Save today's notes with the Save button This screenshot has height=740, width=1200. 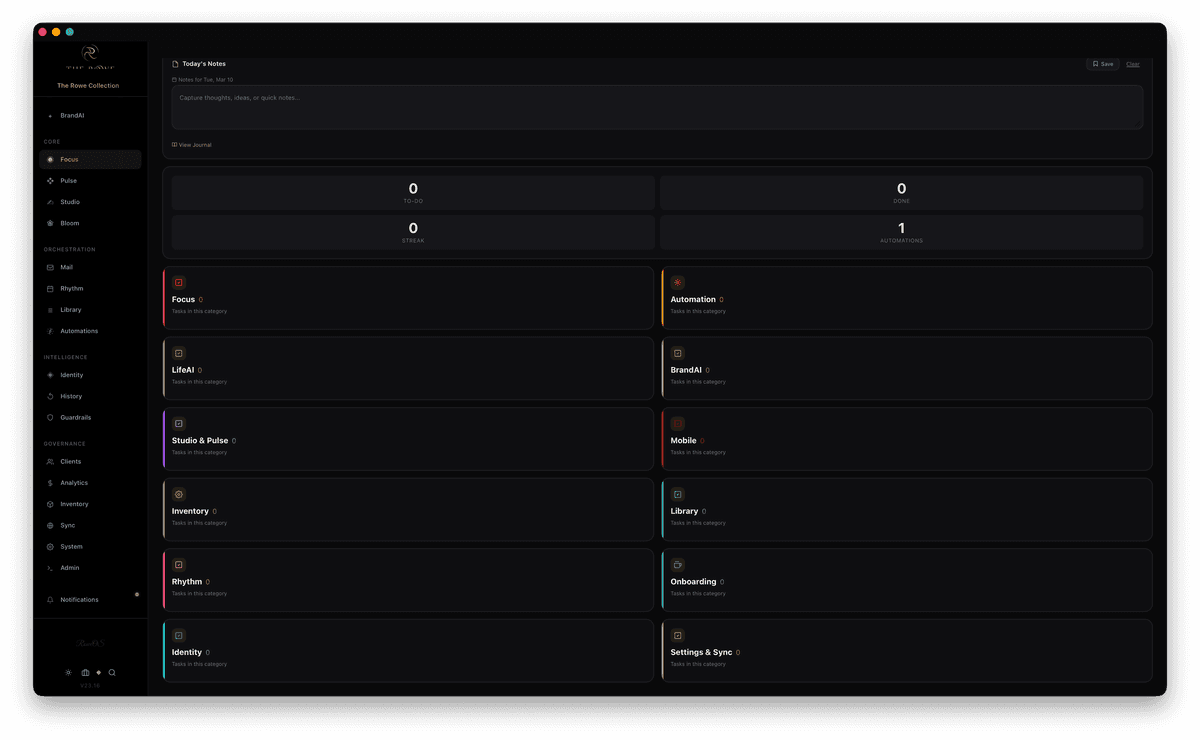(1102, 63)
